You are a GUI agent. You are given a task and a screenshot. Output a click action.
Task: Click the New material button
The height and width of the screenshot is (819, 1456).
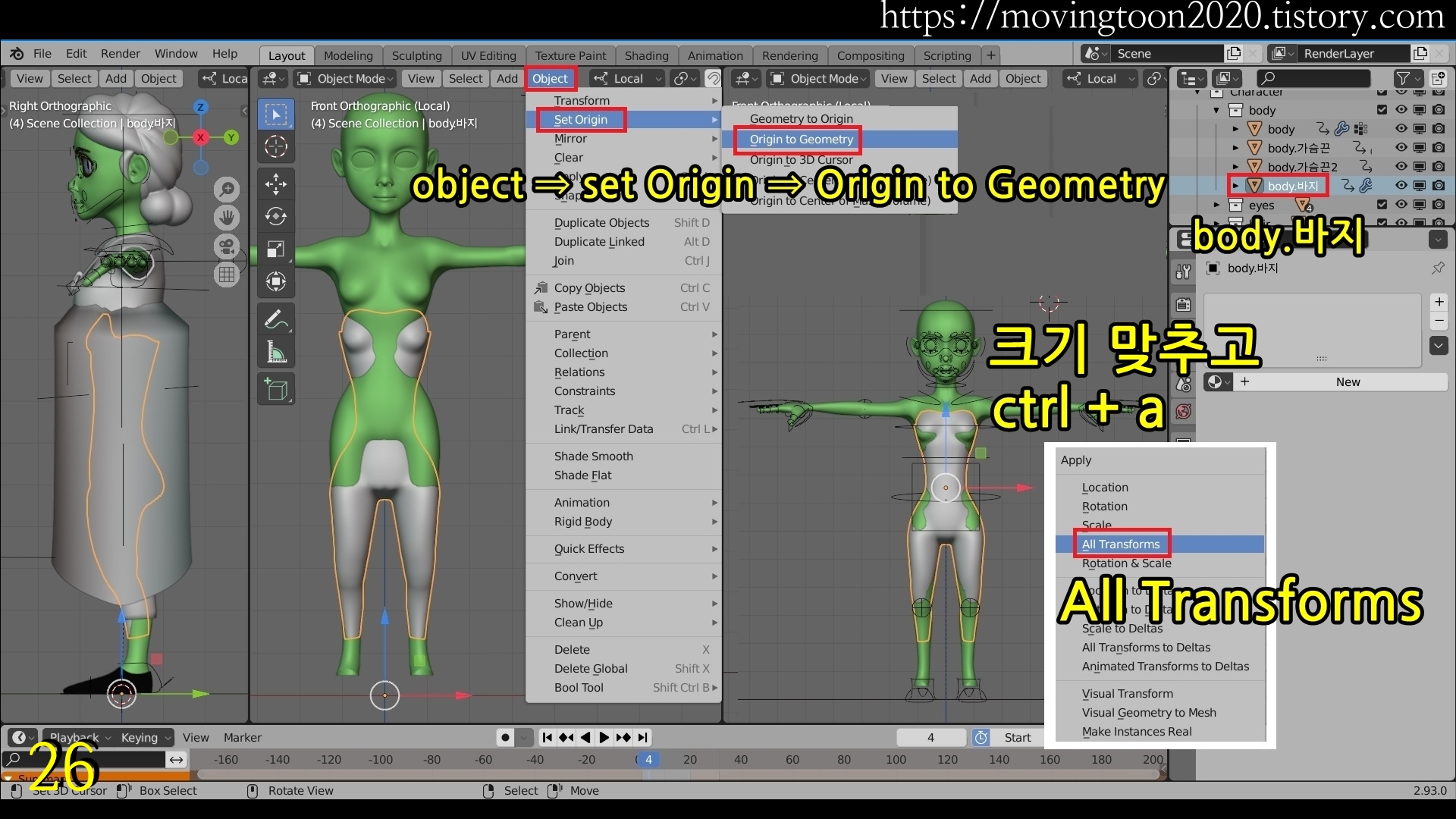tap(1341, 382)
